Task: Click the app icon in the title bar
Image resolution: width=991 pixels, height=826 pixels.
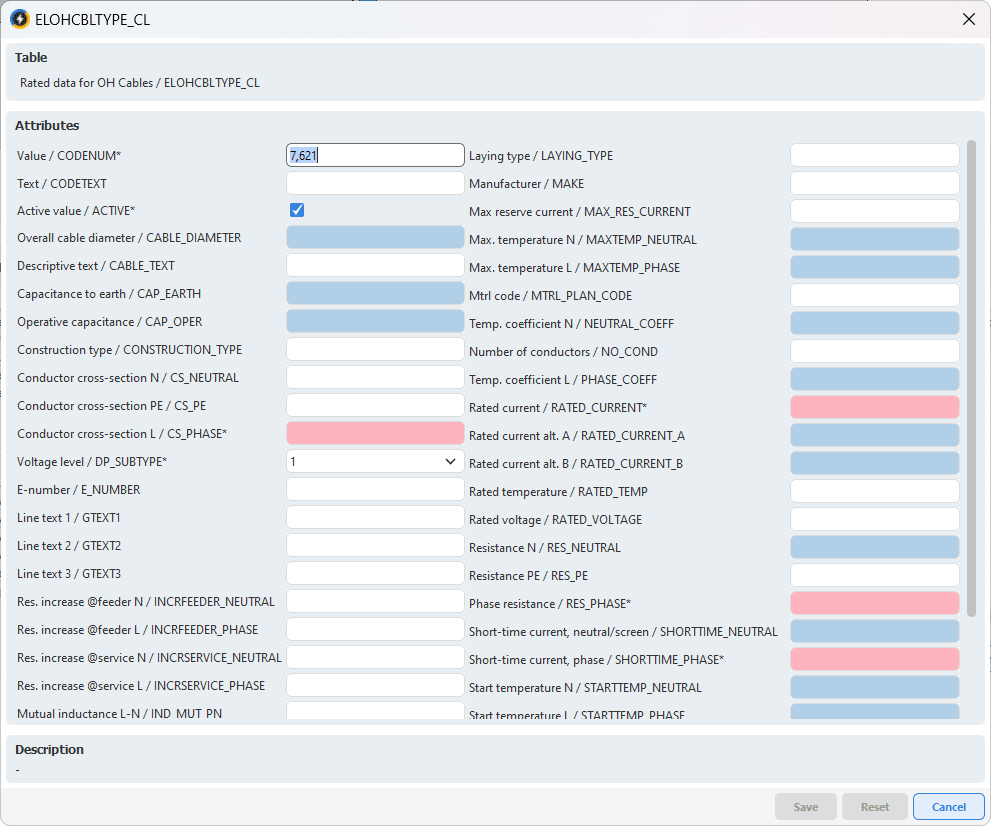Action: point(19,19)
